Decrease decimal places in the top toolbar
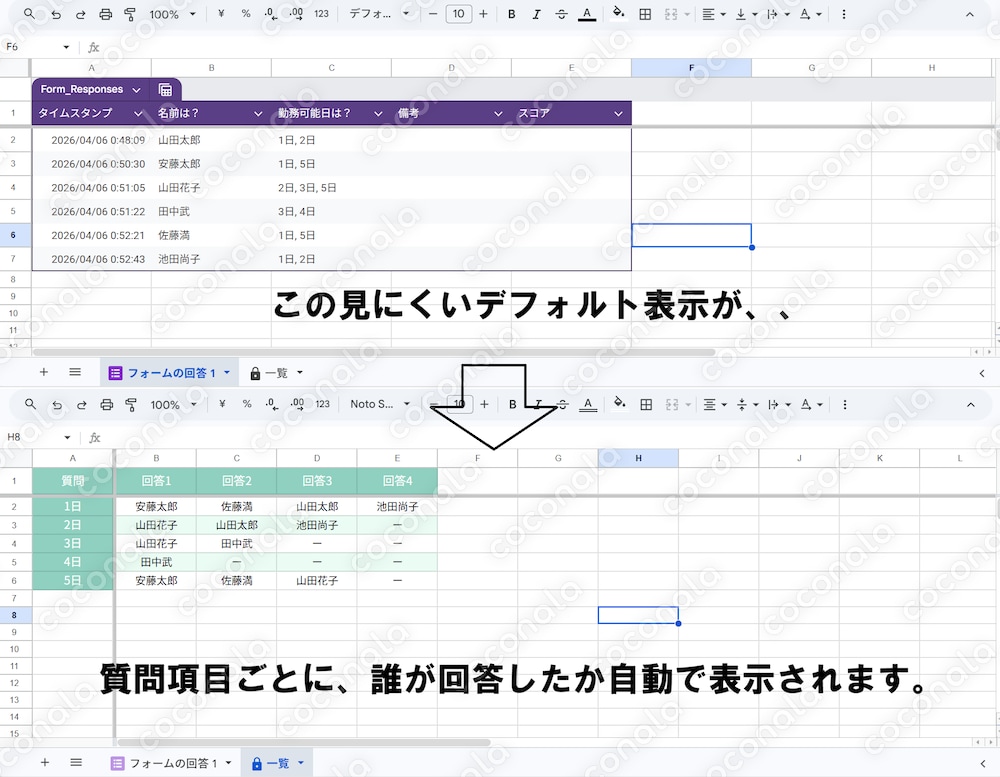 pyautogui.click(x=271, y=13)
